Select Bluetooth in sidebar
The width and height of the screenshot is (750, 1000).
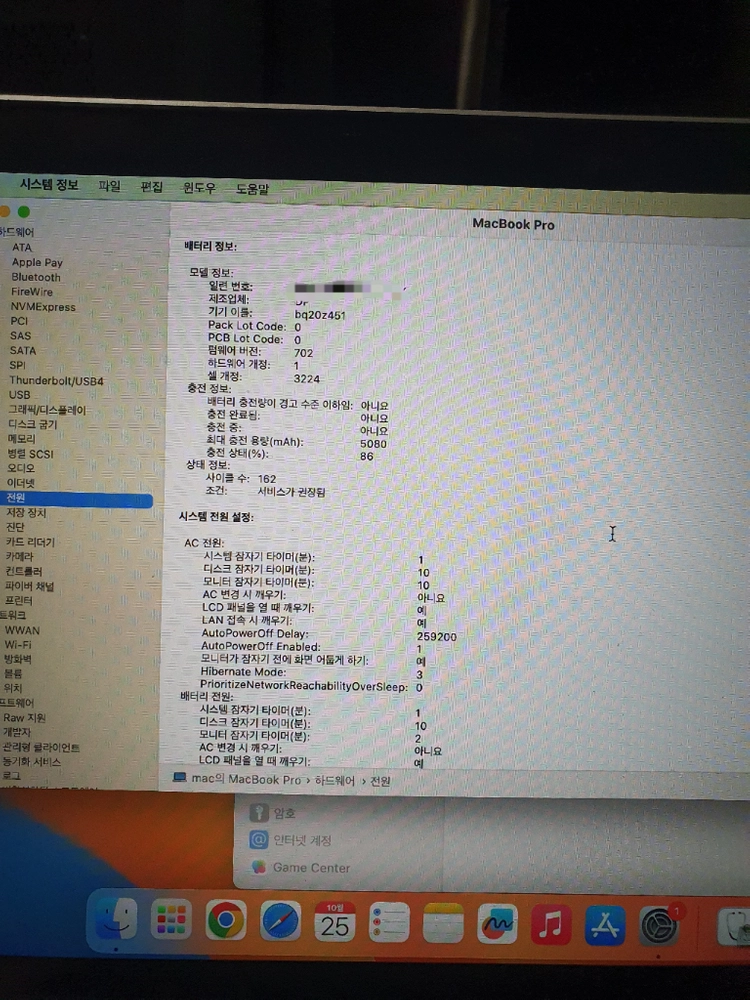pyautogui.click(x=36, y=277)
